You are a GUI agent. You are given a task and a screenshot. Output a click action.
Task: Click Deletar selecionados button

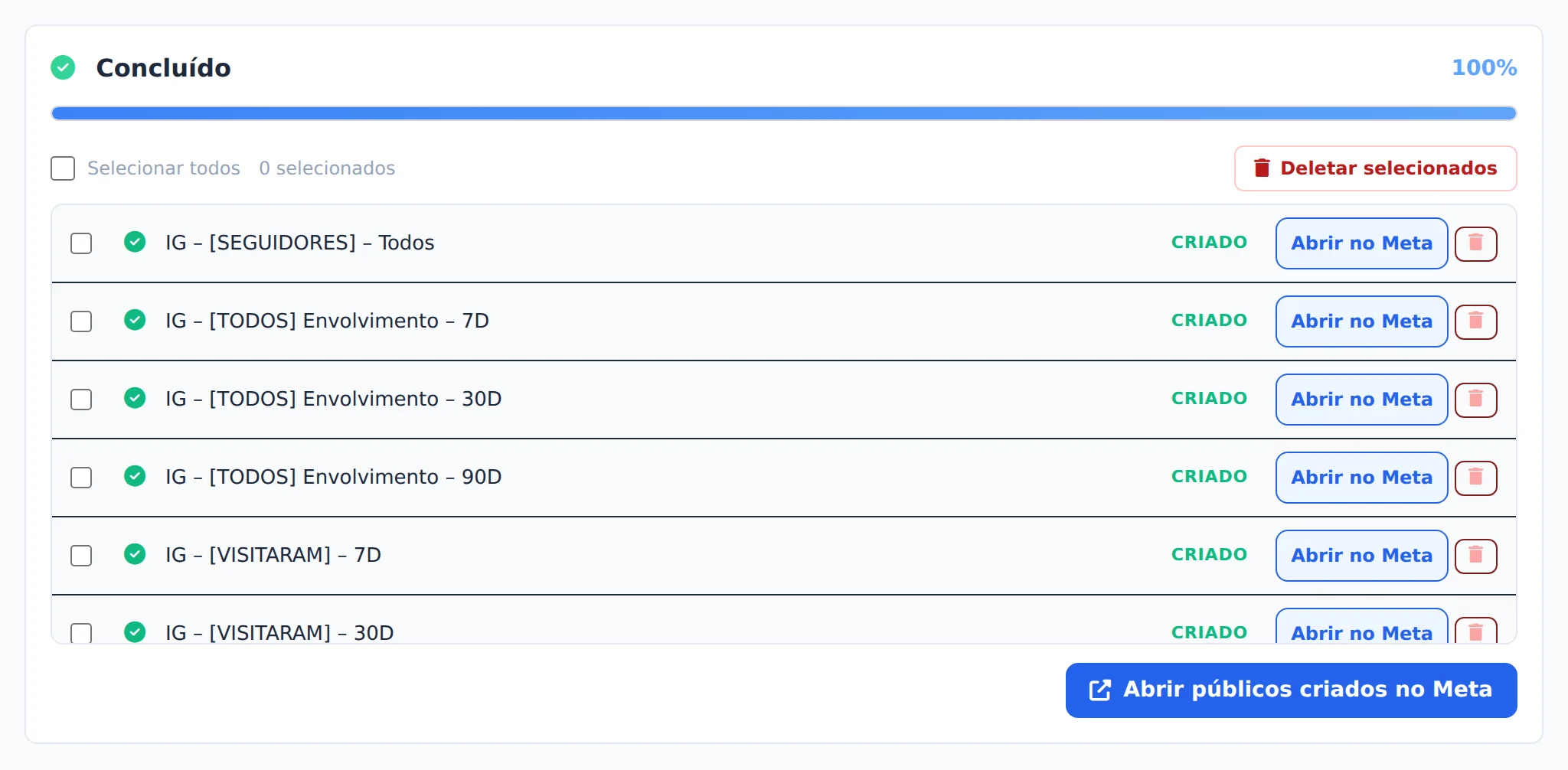click(x=1375, y=168)
